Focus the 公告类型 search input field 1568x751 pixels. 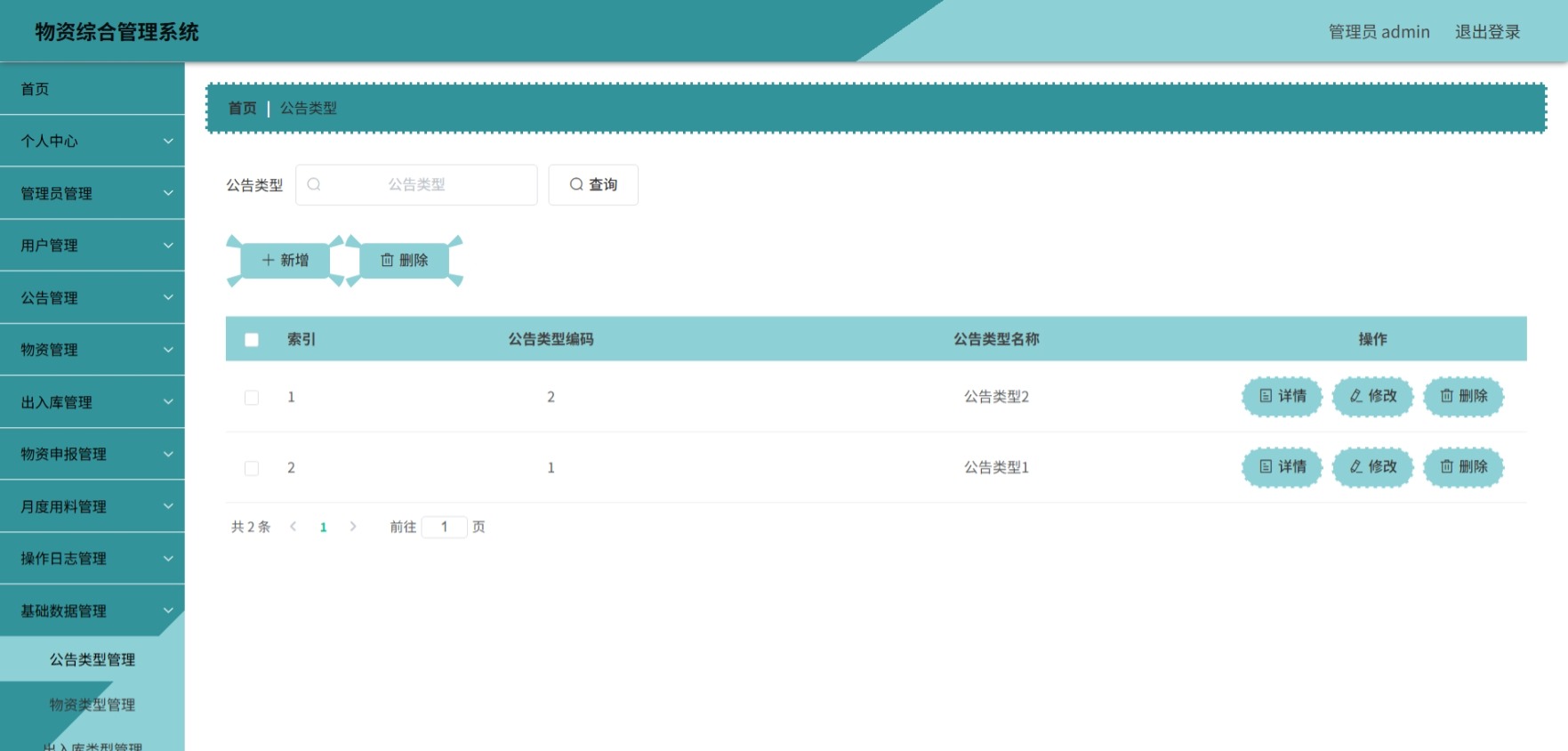[x=416, y=184]
